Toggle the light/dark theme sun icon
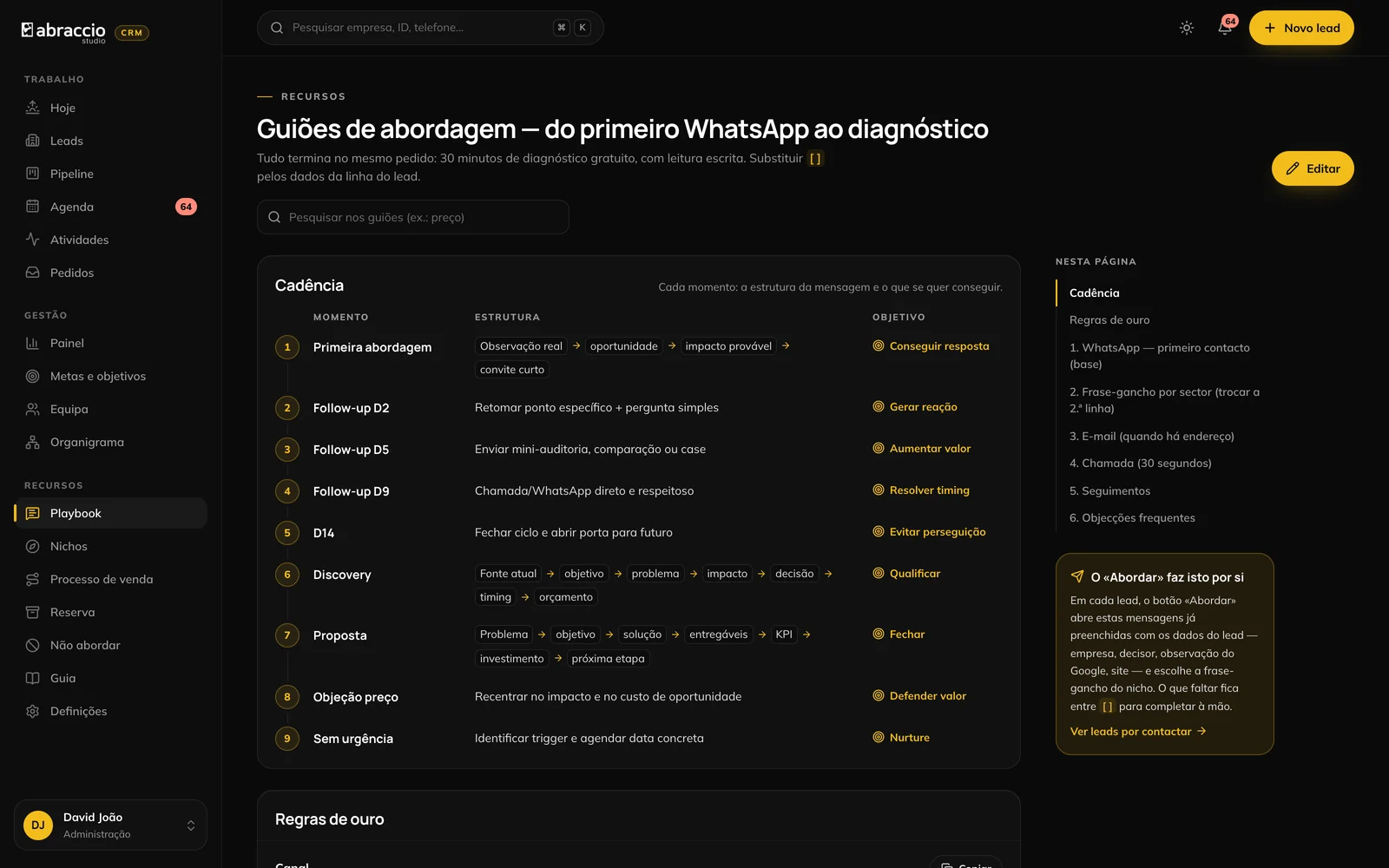This screenshot has height=868, width=1389. [1187, 28]
